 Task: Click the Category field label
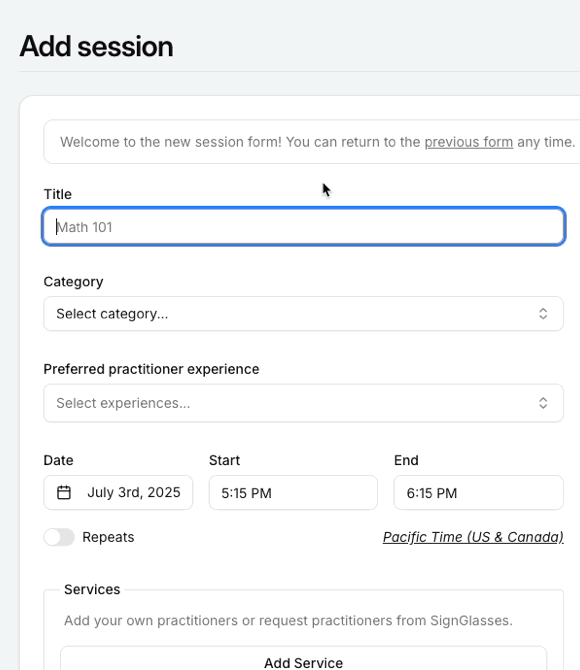pyautogui.click(x=74, y=282)
